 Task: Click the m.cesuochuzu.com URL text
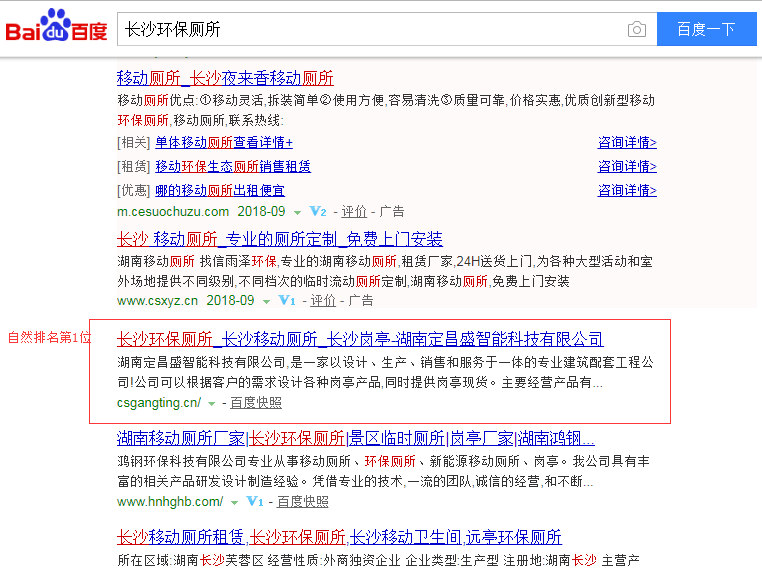coord(173,211)
